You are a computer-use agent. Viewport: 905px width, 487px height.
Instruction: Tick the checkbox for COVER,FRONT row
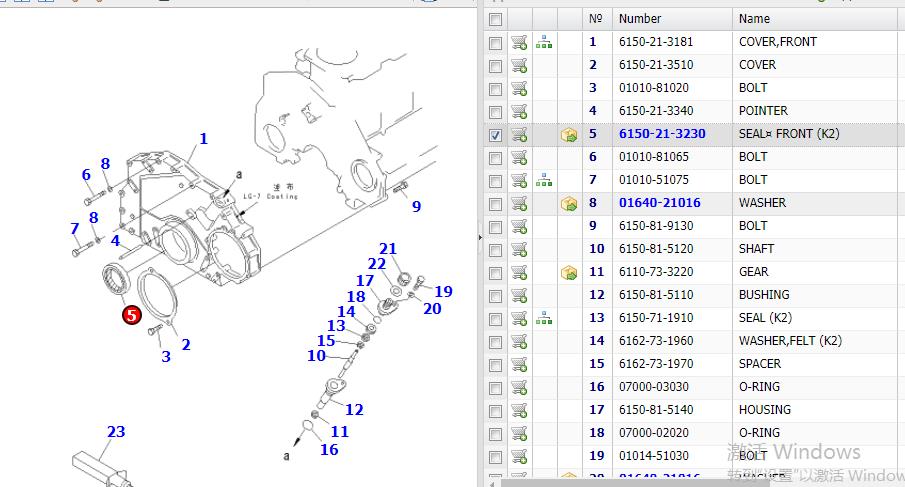(496, 42)
